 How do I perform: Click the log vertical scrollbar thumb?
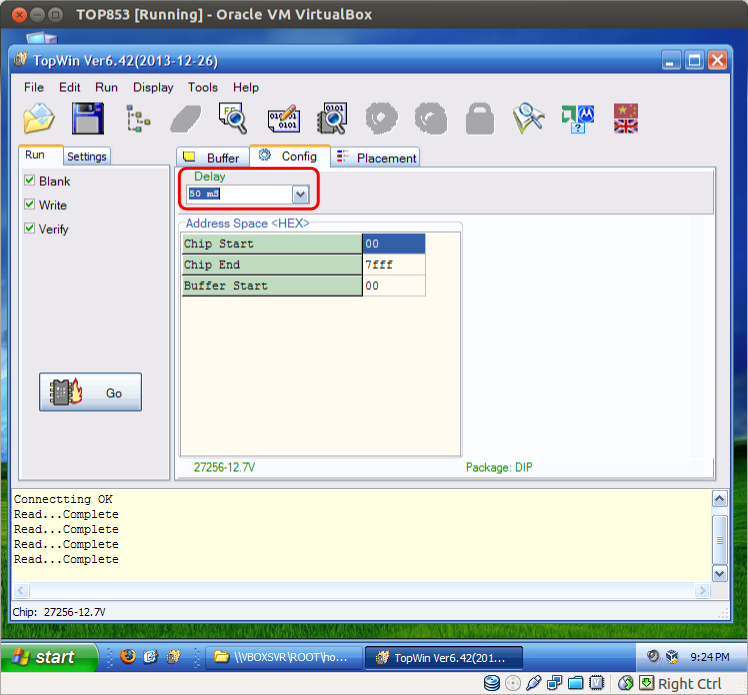719,540
